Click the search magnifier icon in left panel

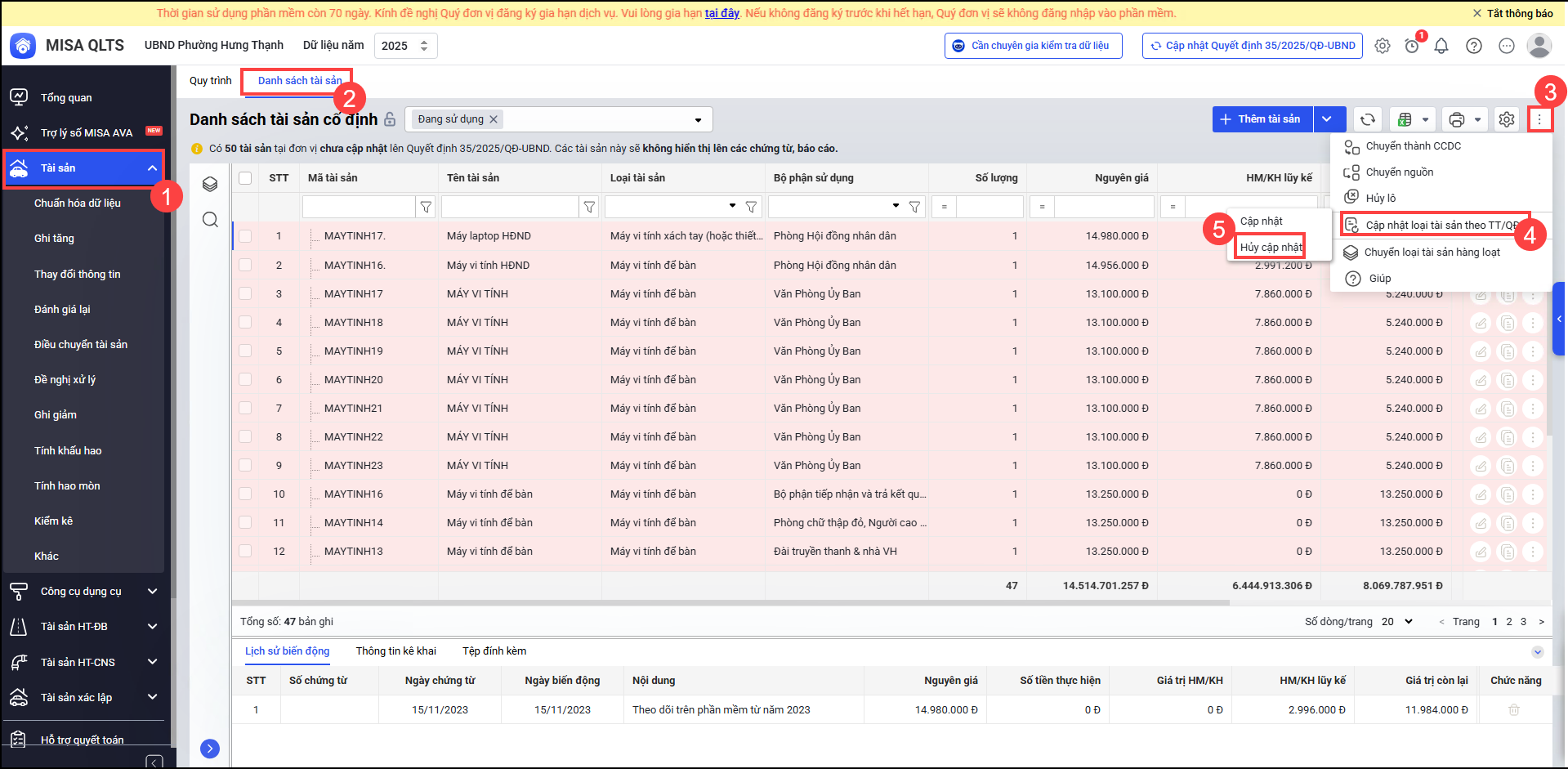coord(210,219)
